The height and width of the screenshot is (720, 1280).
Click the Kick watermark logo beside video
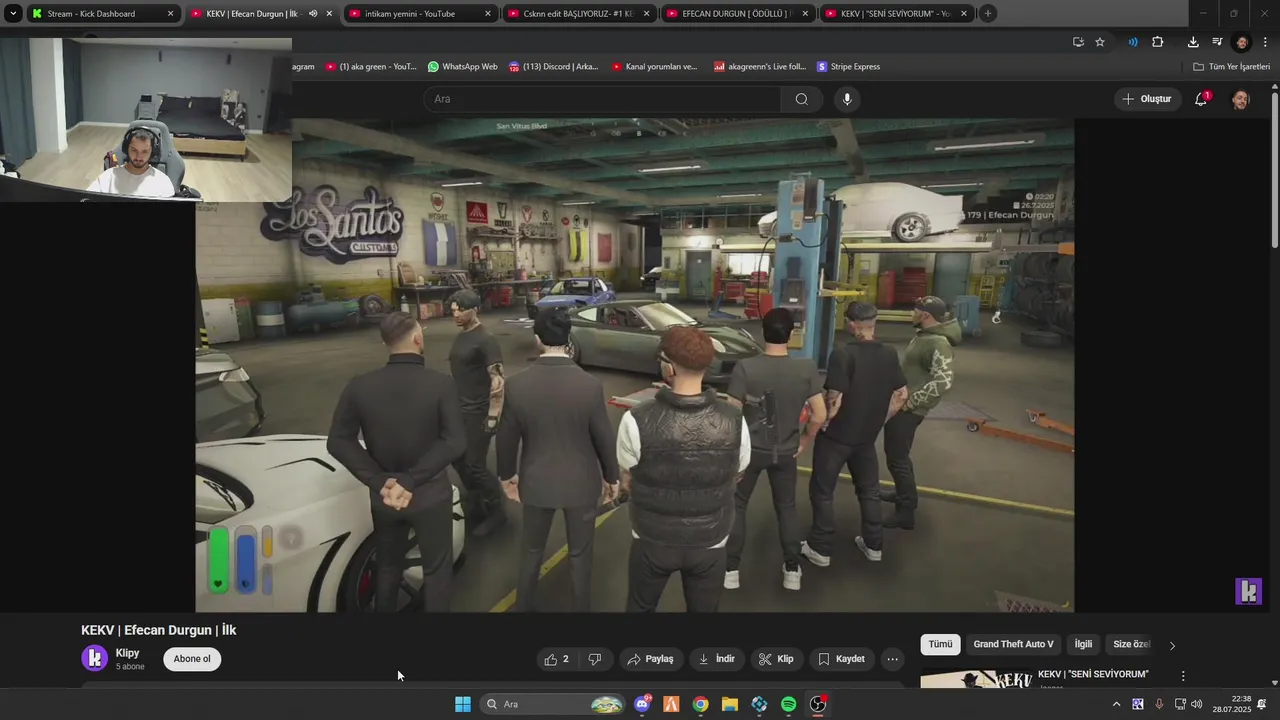click(x=1249, y=591)
